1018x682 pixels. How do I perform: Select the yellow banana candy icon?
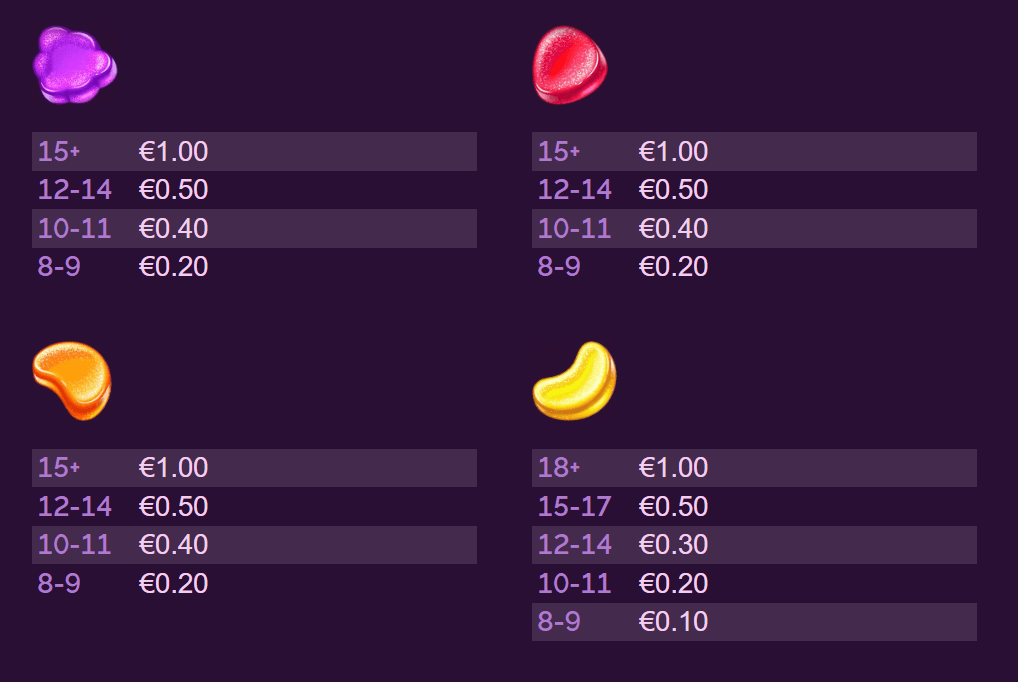click(x=575, y=381)
